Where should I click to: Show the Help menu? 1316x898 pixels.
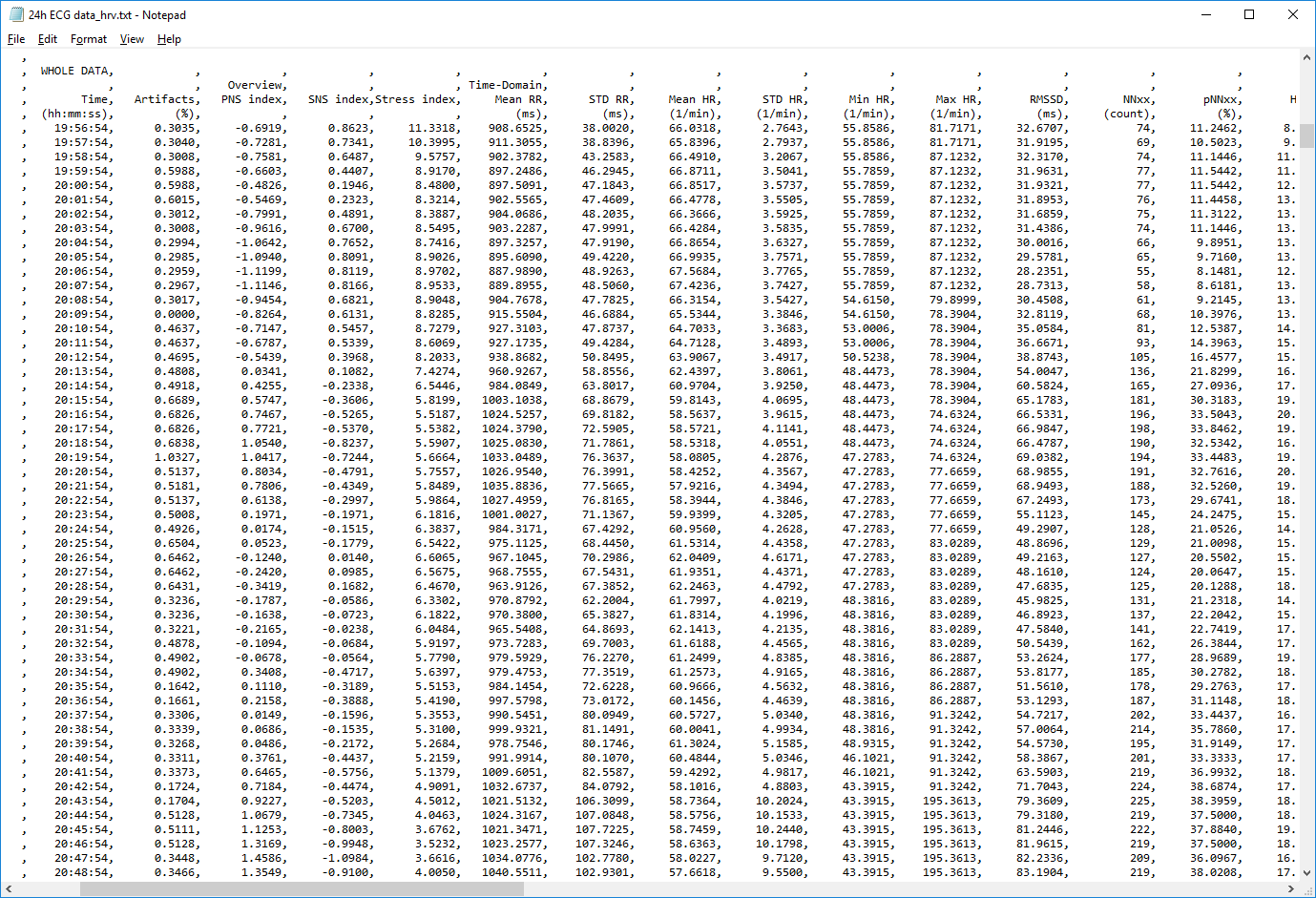(x=169, y=39)
